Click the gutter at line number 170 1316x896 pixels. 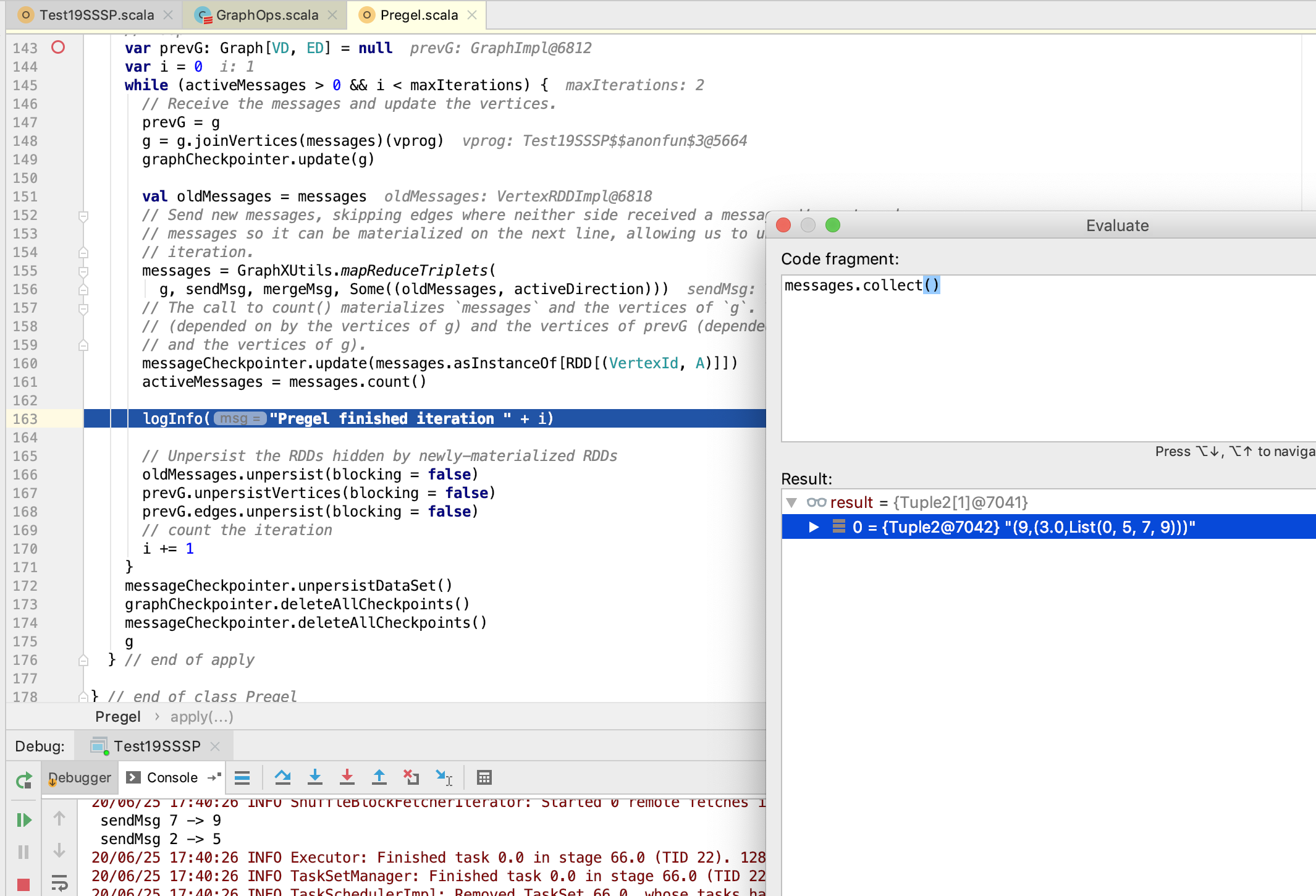pyautogui.click(x=25, y=549)
